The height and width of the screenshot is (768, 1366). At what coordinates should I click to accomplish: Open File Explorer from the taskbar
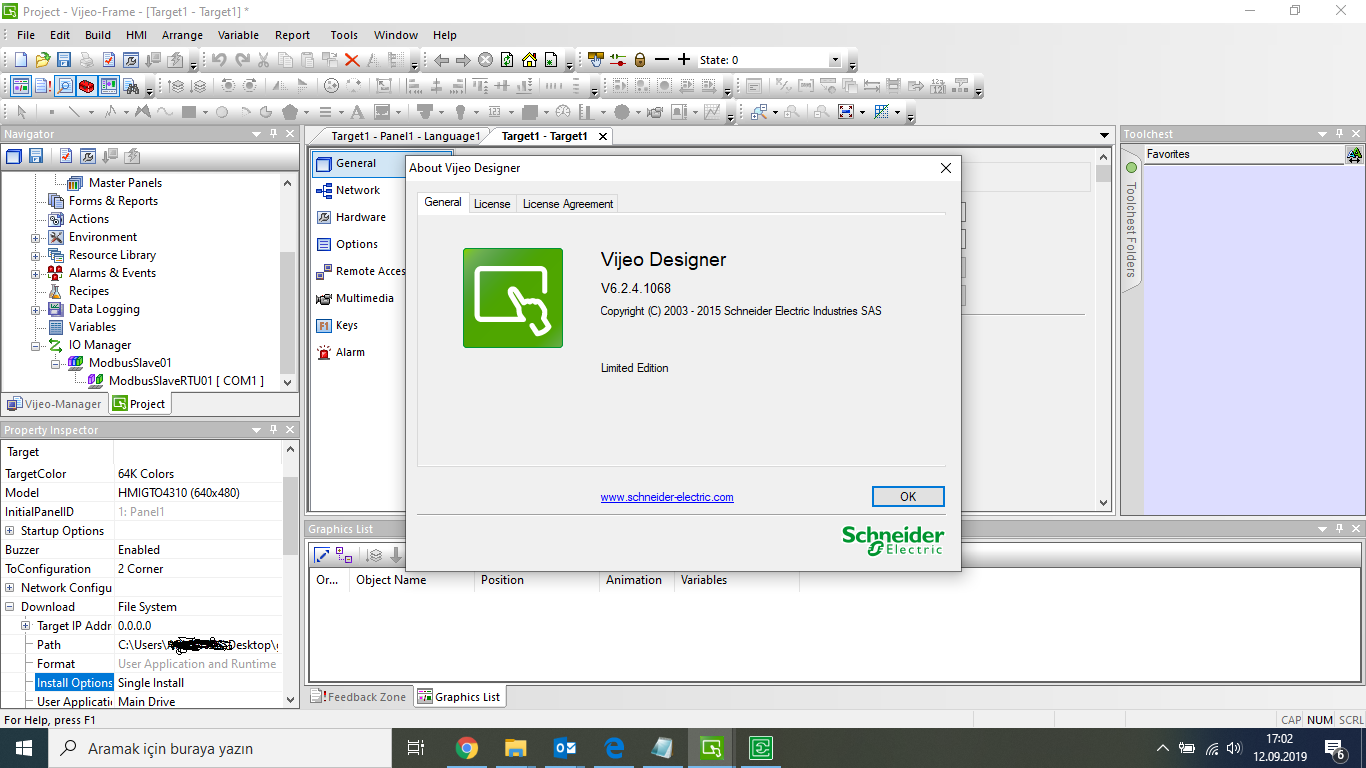(515, 748)
